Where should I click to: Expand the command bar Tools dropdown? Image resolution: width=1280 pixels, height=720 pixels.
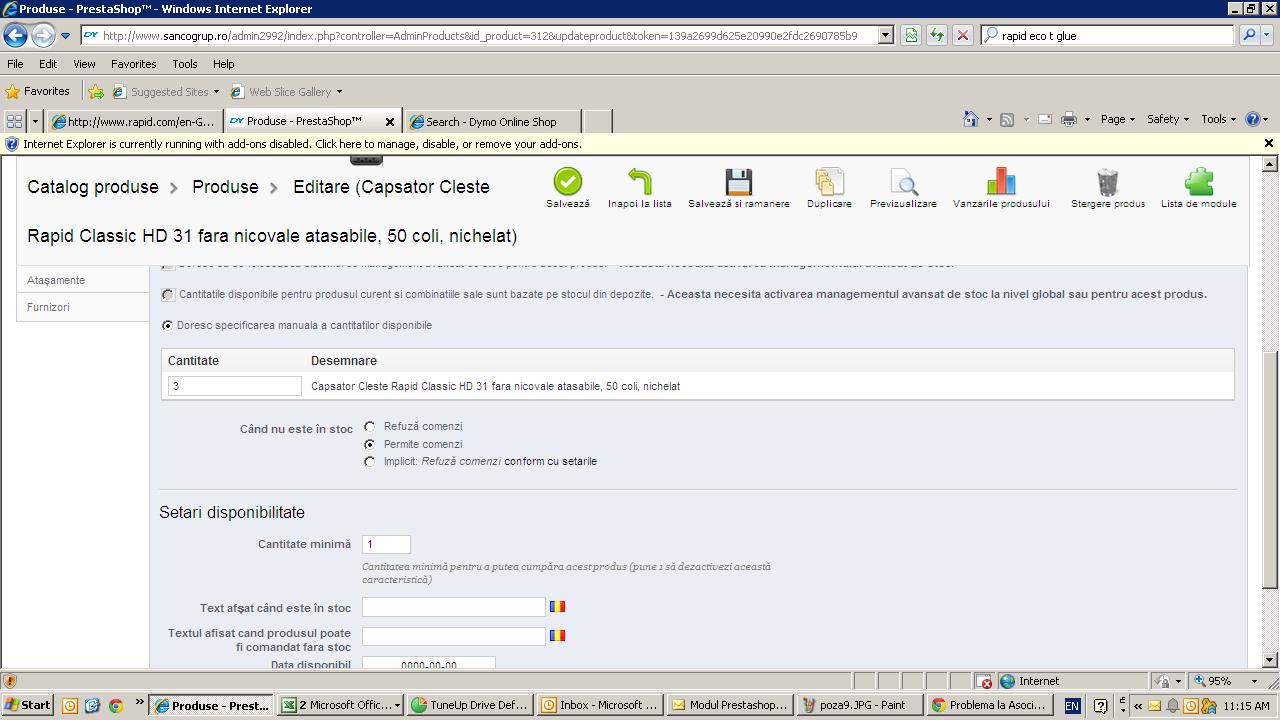coord(1218,119)
